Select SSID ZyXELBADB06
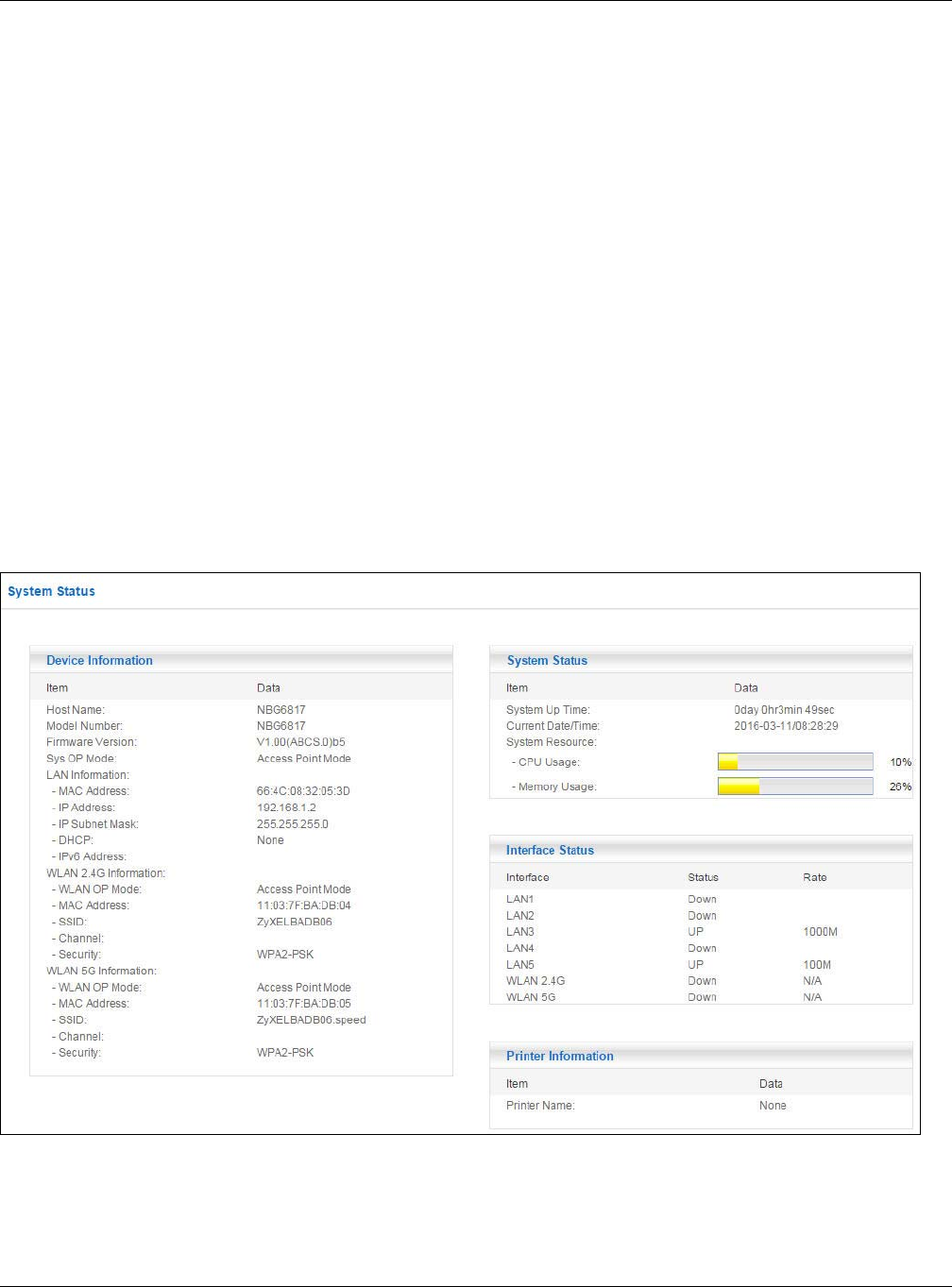Screen dimensions: 952x1287 295,922
